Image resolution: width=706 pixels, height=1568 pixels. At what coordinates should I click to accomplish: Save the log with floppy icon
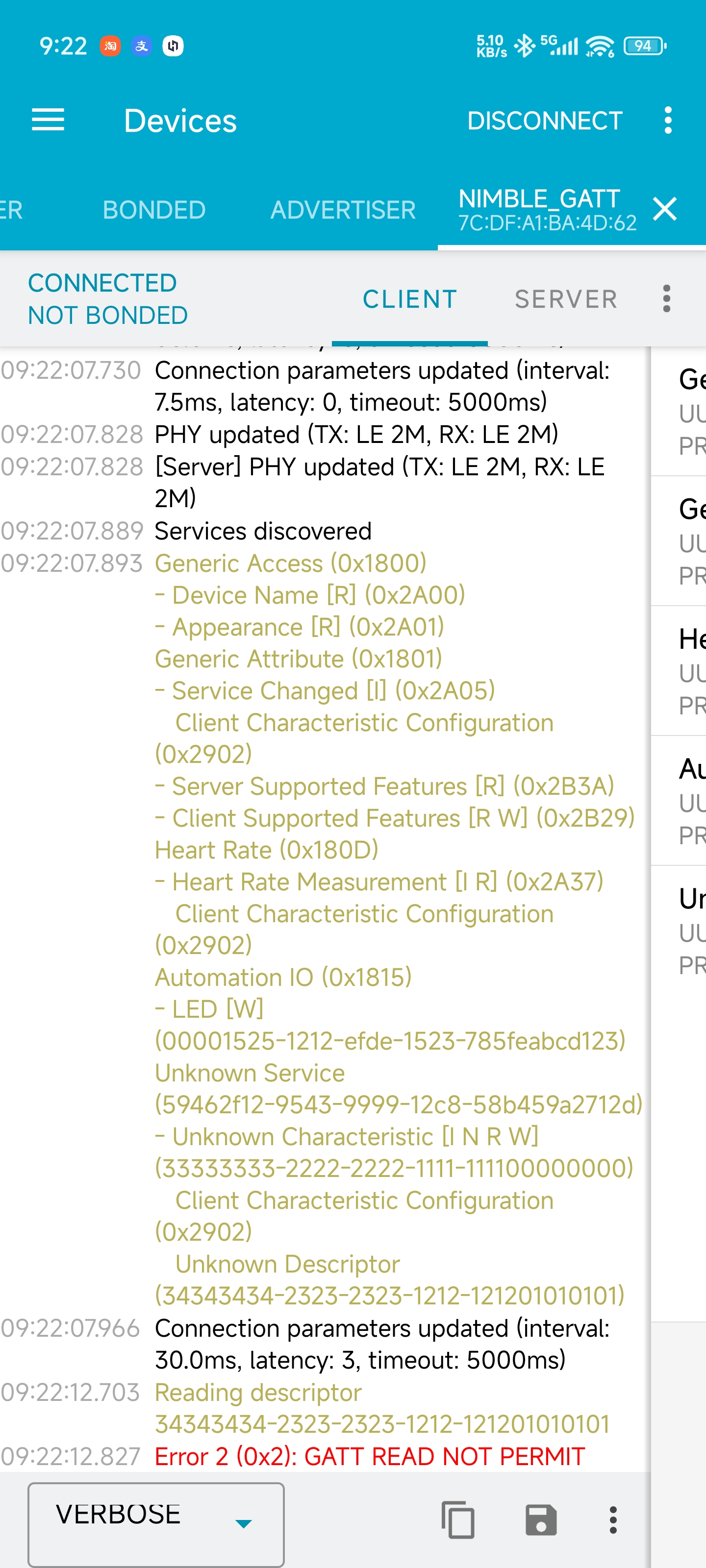tap(540, 1519)
